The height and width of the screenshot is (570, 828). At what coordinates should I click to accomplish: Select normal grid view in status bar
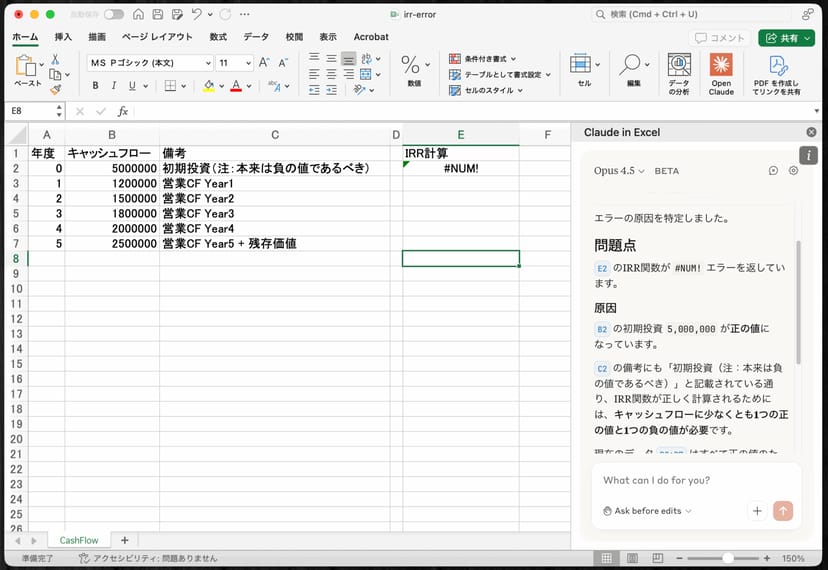click(605, 558)
